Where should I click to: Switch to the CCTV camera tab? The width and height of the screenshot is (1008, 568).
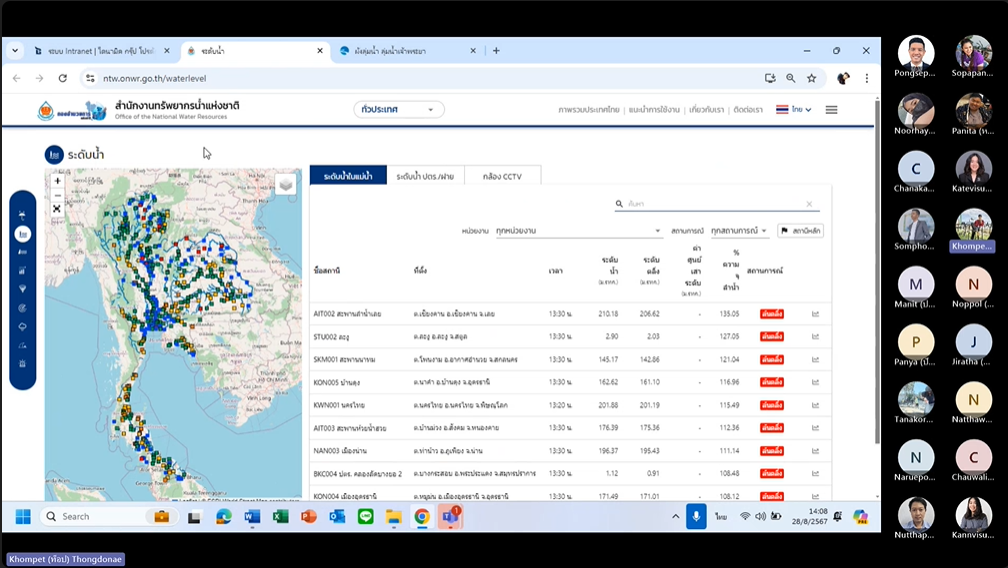pyautogui.click(x=502, y=176)
